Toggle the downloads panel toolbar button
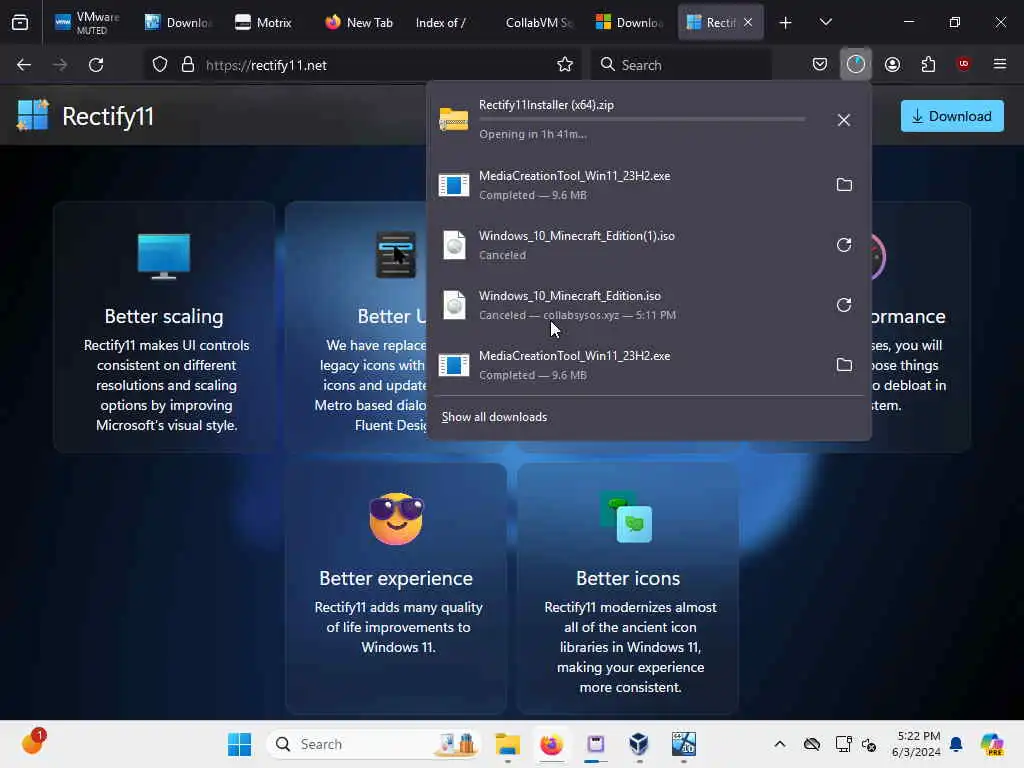This screenshot has height=768, width=1024. 856,64
